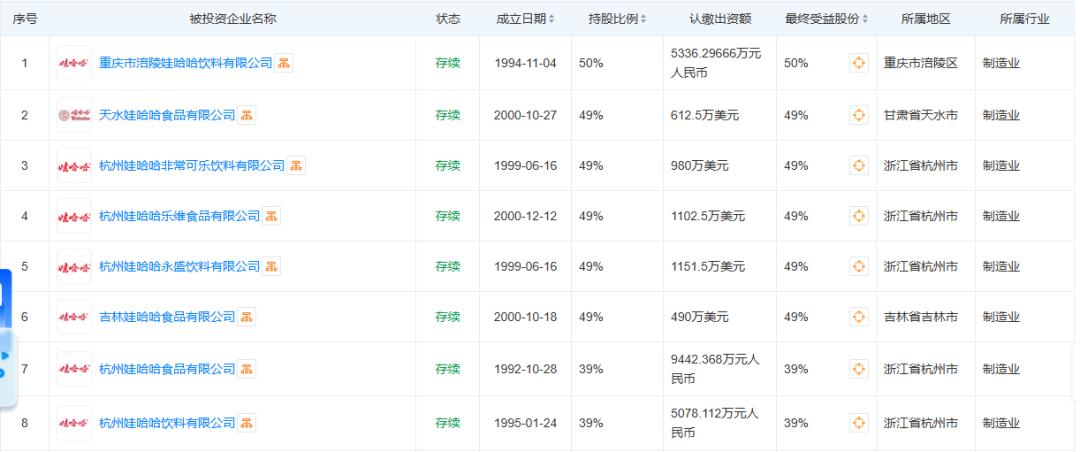This screenshot has height=452, width=1080.
Task: Select date cell 2000-10-27
Action: coord(526,115)
